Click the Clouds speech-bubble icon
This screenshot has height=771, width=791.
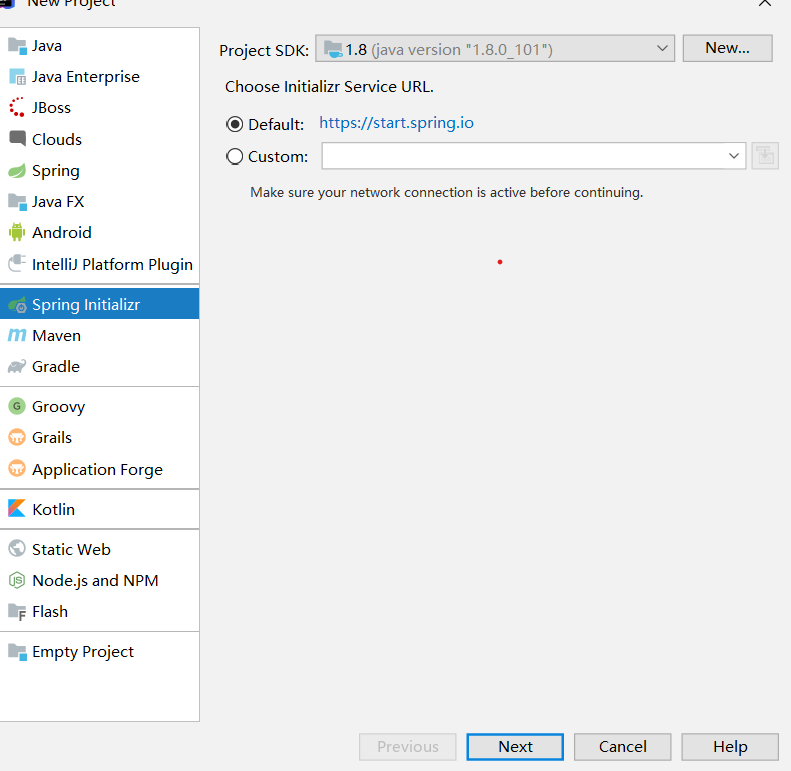pos(17,139)
